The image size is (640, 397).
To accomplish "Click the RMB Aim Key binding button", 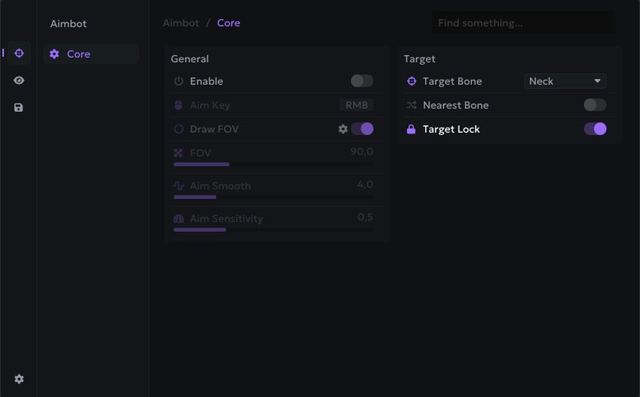I will pos(356,105).
